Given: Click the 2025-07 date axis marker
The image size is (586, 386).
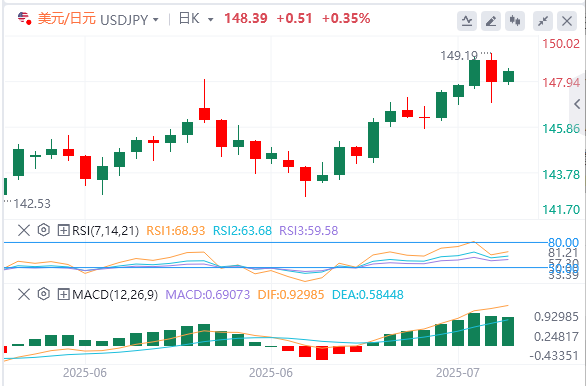Looking at the screenshot, I should (458, 373).
